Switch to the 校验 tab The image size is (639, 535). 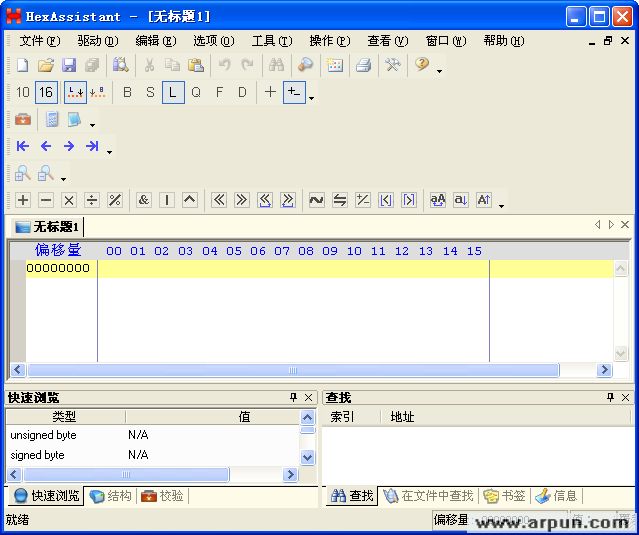pos(162,496)
